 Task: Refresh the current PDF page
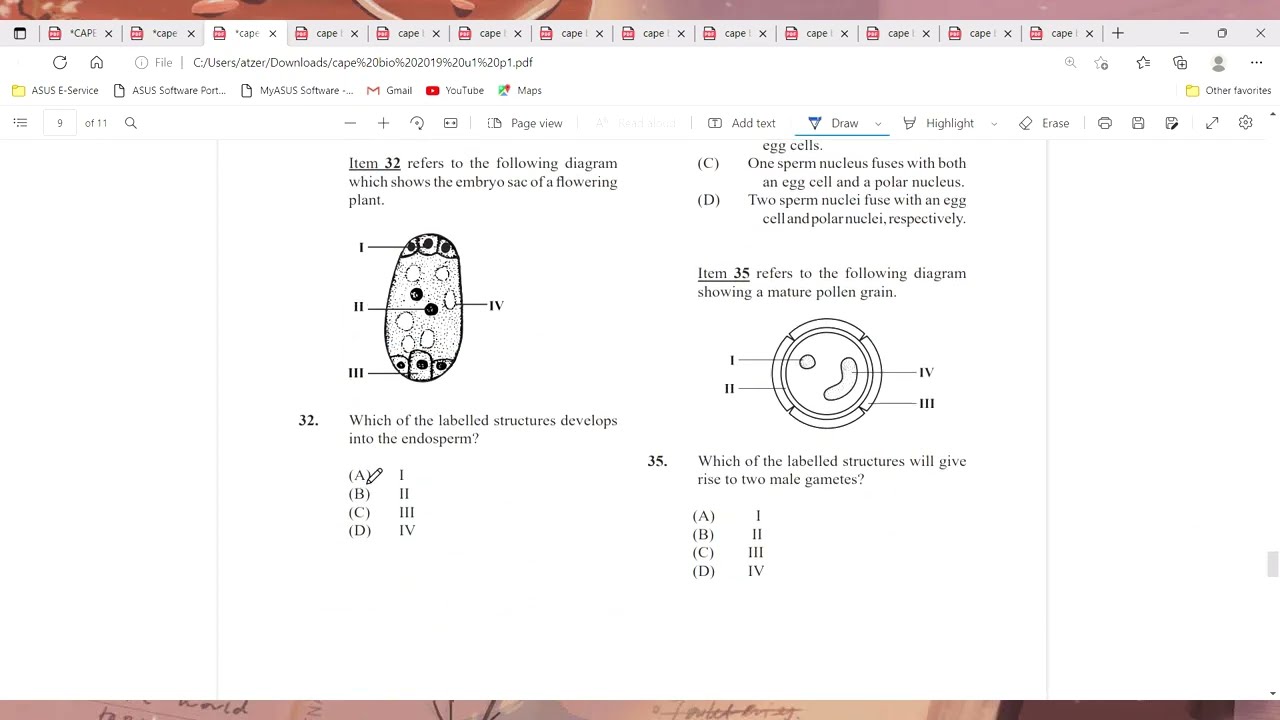click(60, 62)
